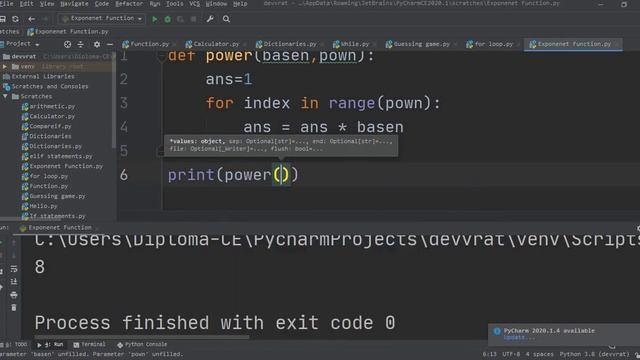Open the wrench settings icon in the toolbar
The width and height of the screenshot is (640, 360).
(x=210, y=19)
